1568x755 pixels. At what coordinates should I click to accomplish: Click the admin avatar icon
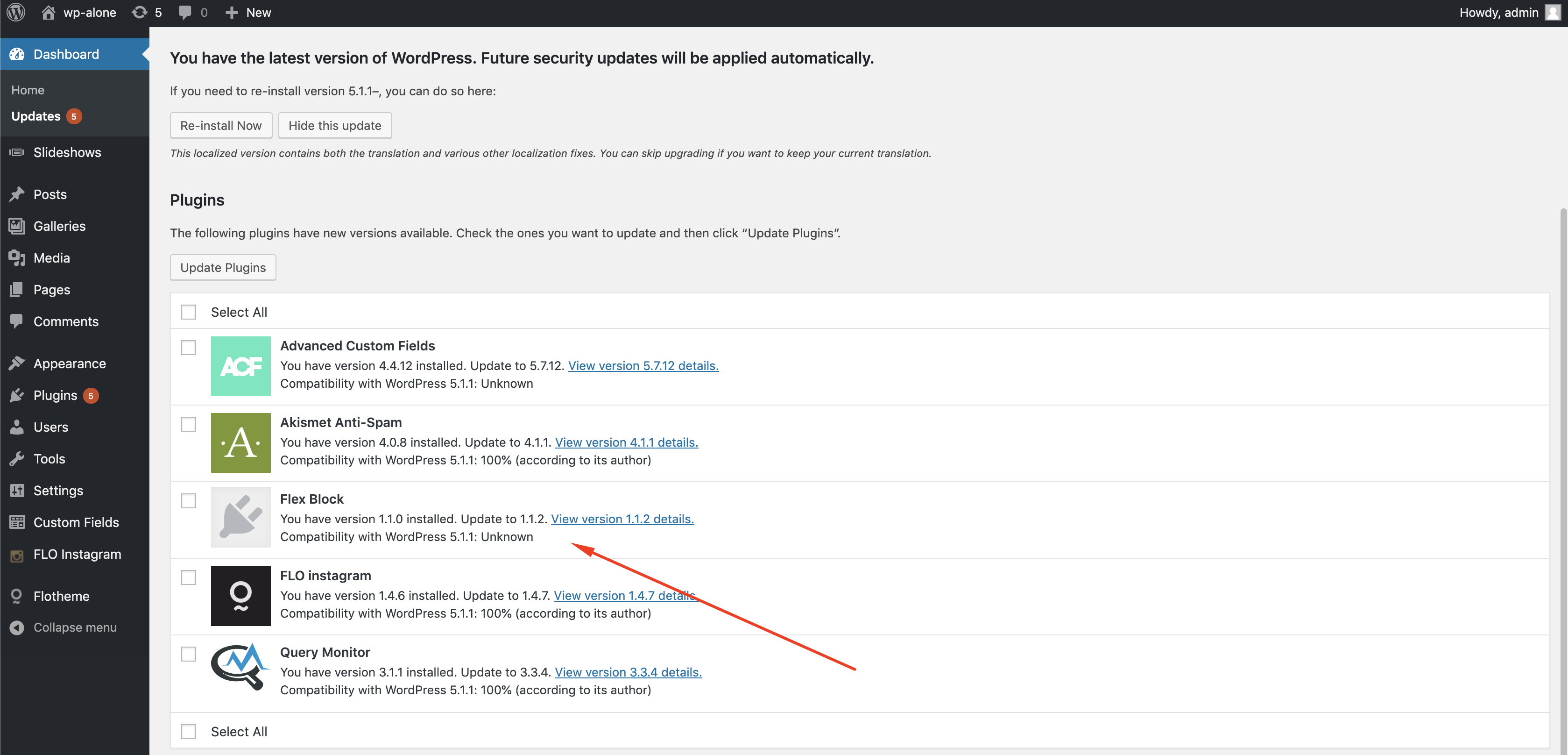point(1553,12)
